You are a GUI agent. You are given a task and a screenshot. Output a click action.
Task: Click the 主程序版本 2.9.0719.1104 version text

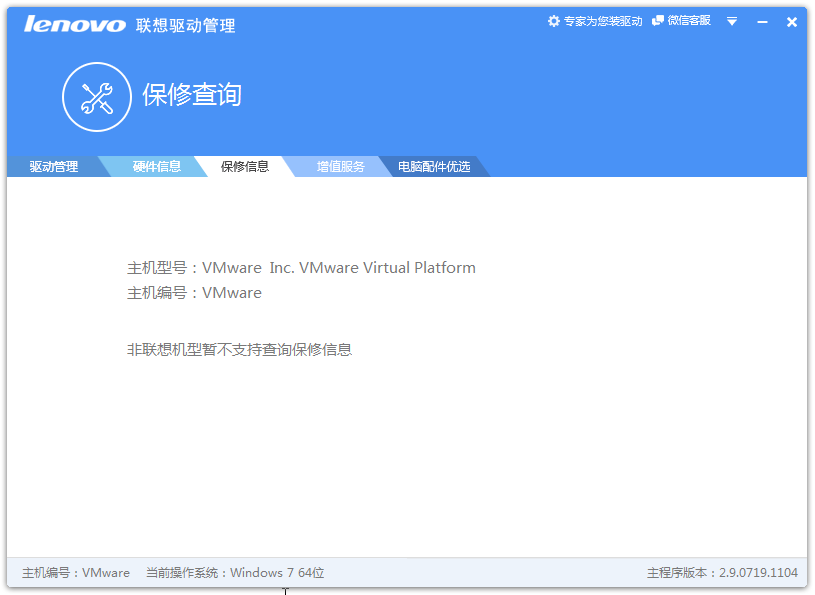pyautogui.click(x=722, y=573)
